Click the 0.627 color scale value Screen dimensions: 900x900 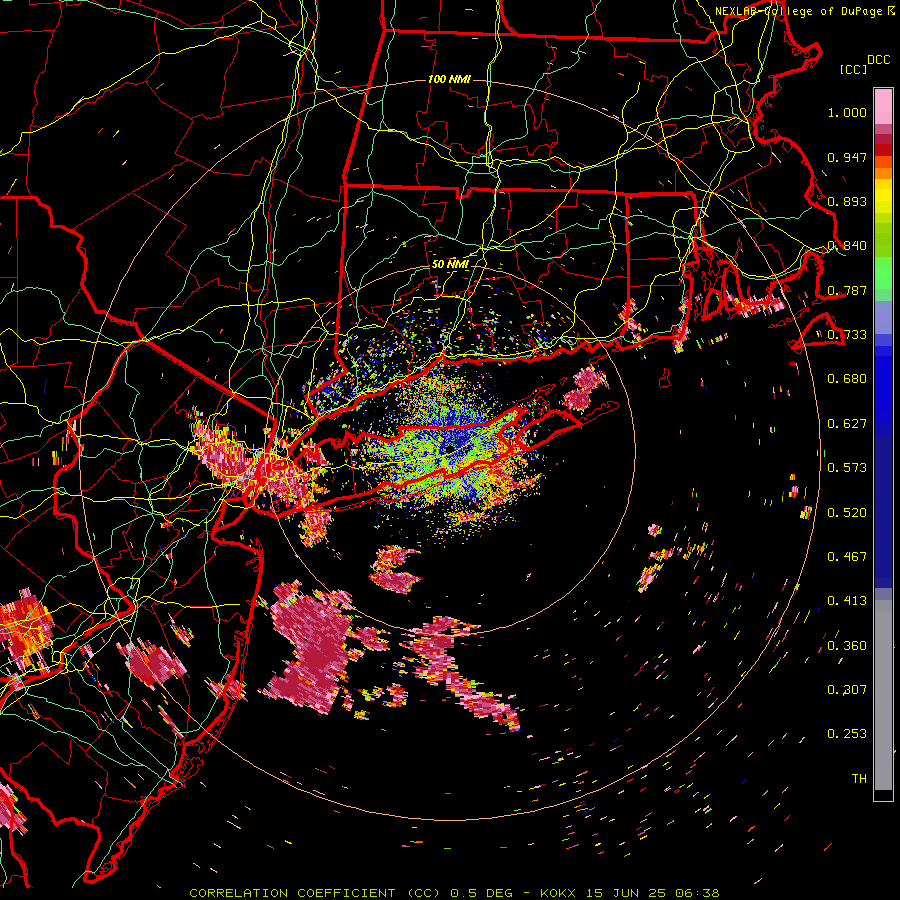click(x=847, y=424)
